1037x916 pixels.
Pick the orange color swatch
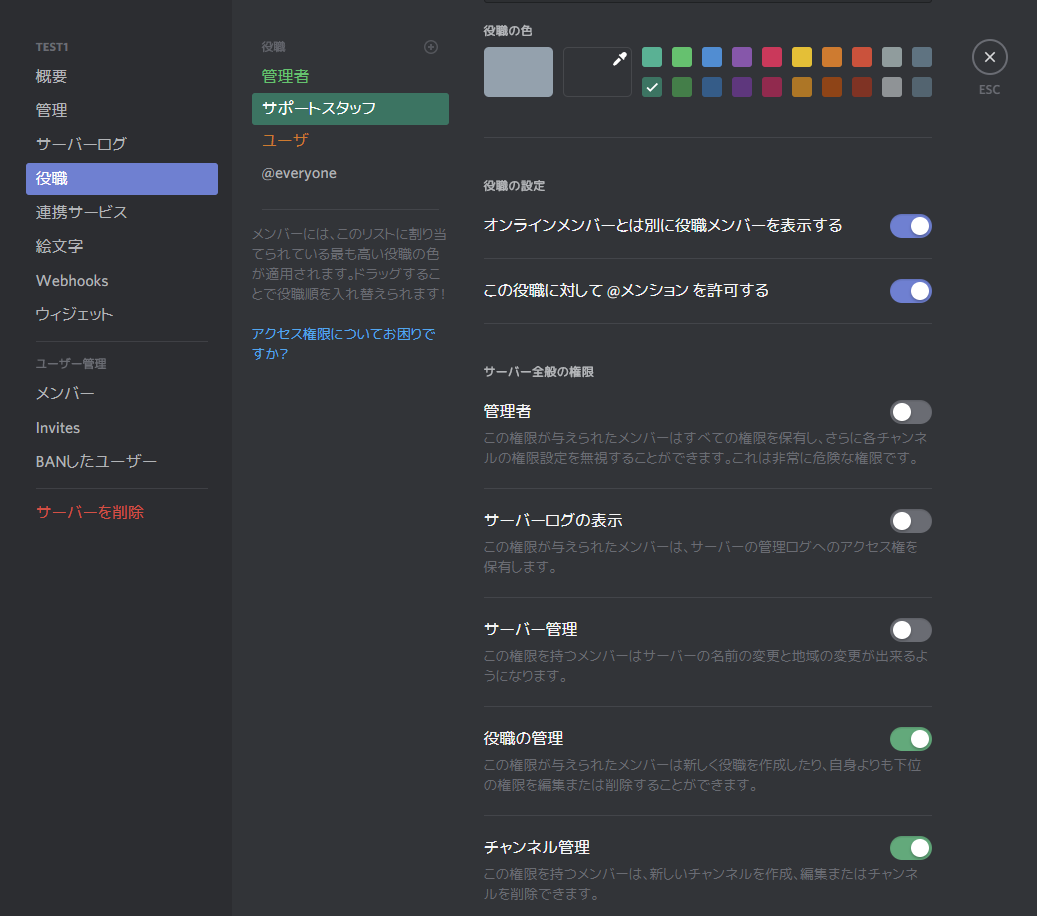(x=832, y=57)
